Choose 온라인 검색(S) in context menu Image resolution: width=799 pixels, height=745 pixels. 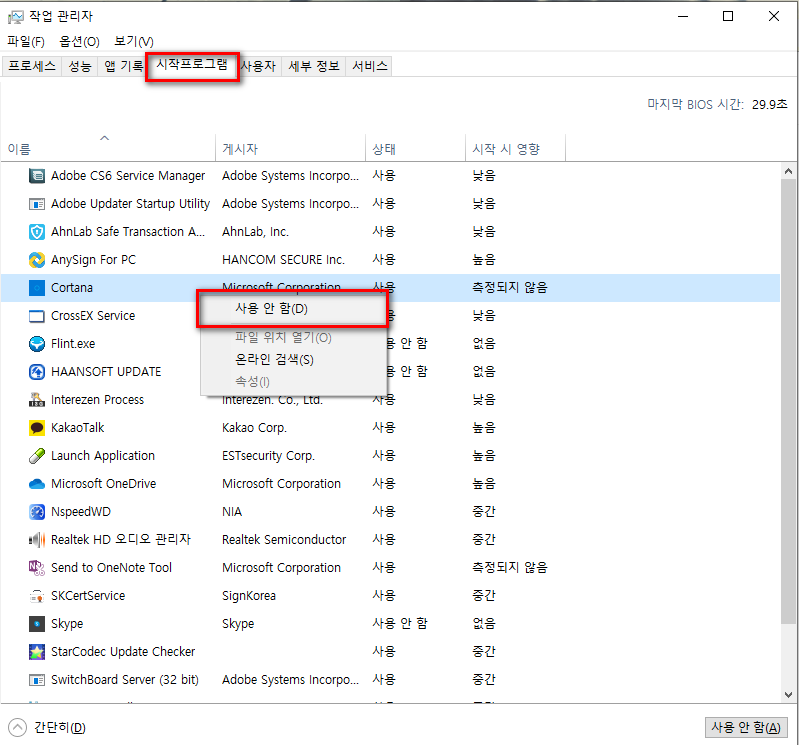pos(292,360)
